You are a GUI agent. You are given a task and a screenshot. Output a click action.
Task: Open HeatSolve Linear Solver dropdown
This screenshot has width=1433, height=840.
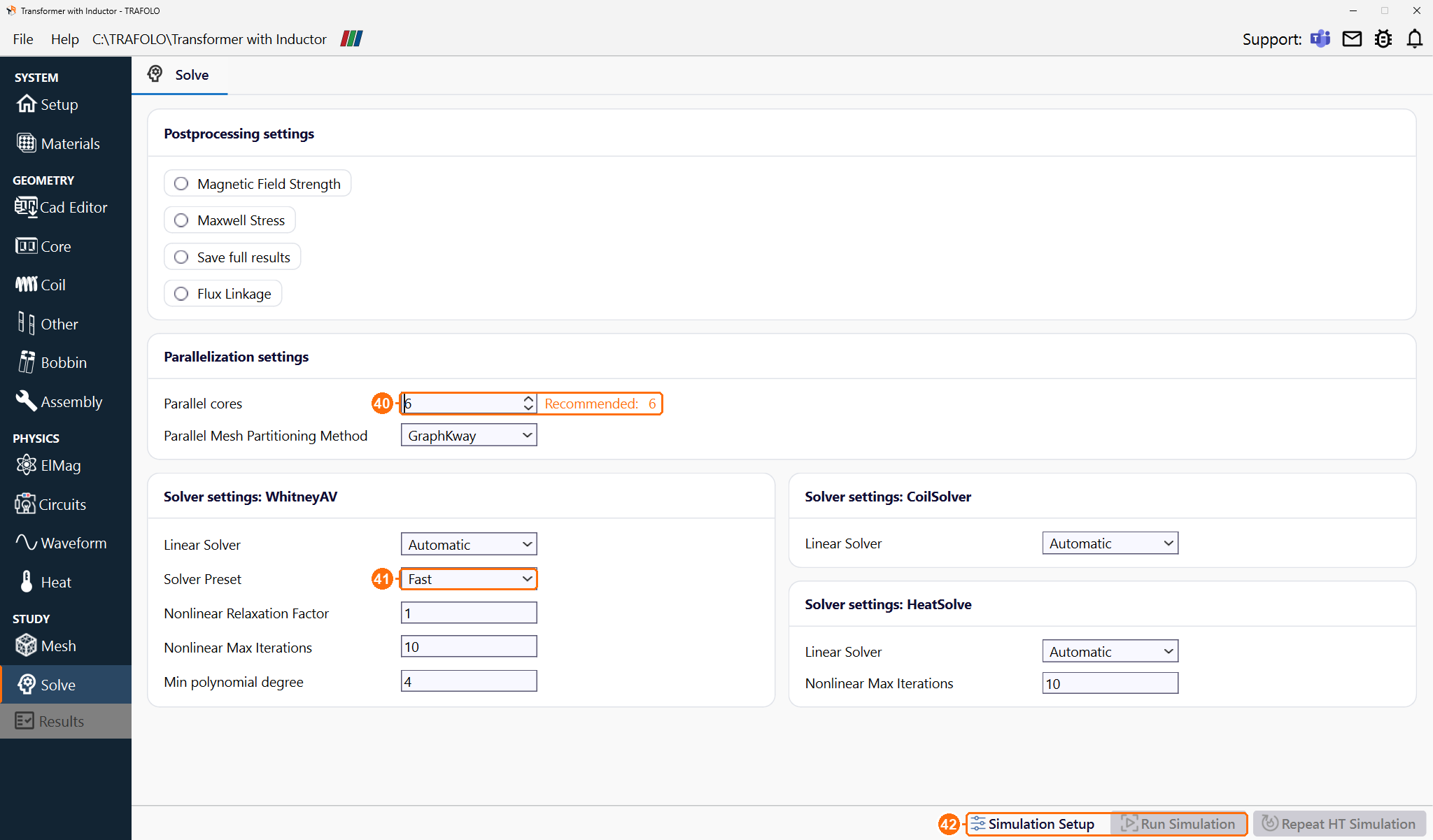click(1110, 651)
